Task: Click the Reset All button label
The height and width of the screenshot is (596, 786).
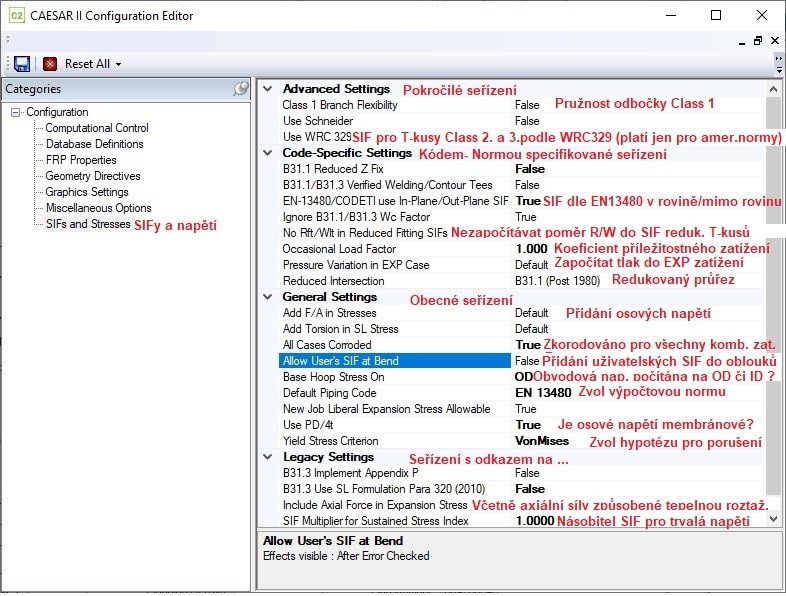Action: tap(87, 64)
